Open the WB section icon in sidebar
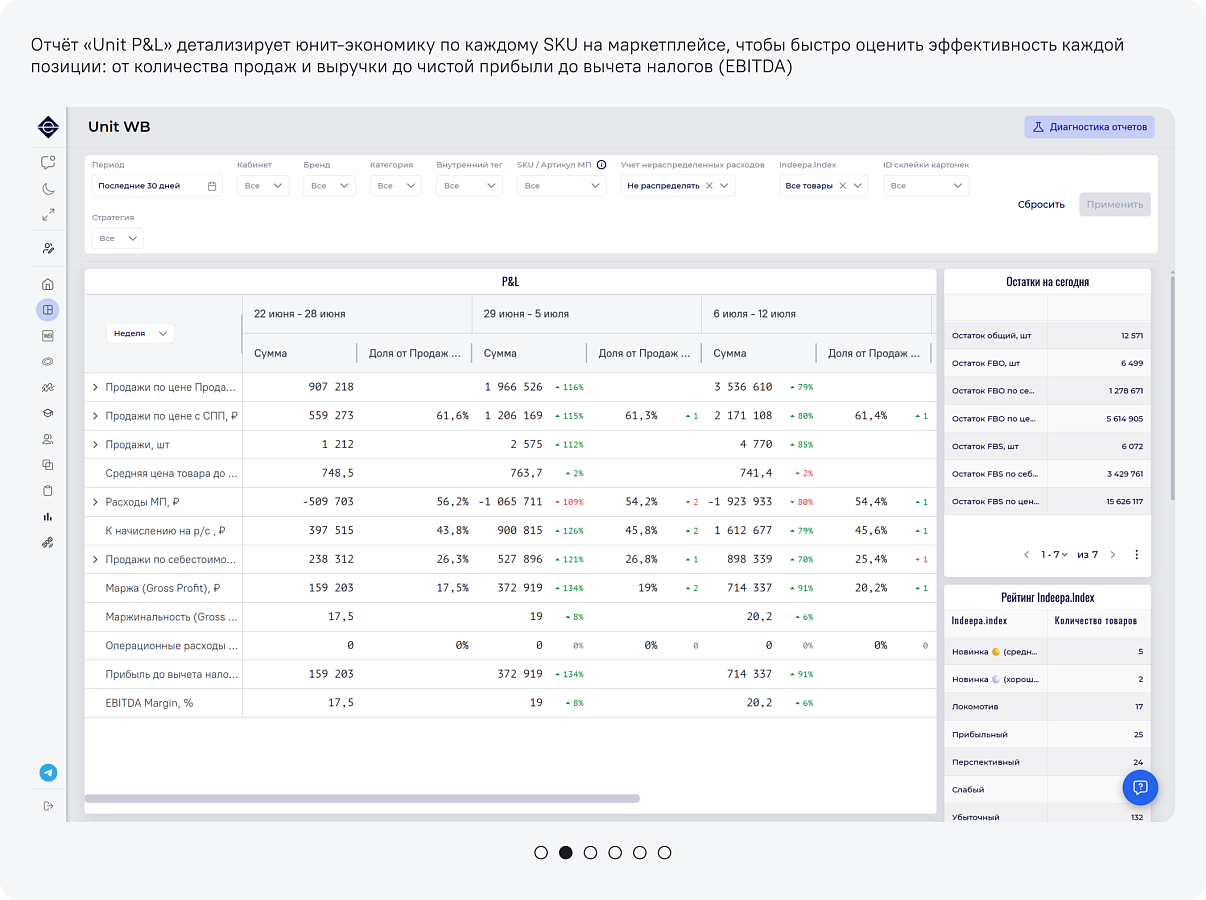This screenshot has height=900, width=1206. [x=48, y=336]
